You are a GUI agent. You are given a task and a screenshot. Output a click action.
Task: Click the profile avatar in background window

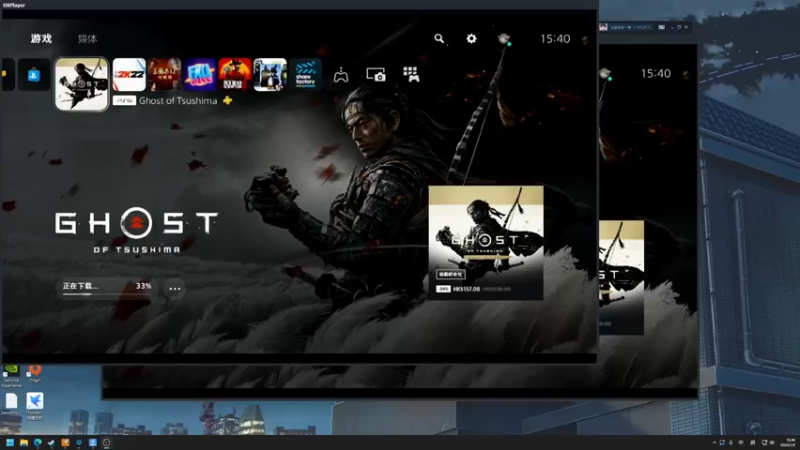click(605, 74)
